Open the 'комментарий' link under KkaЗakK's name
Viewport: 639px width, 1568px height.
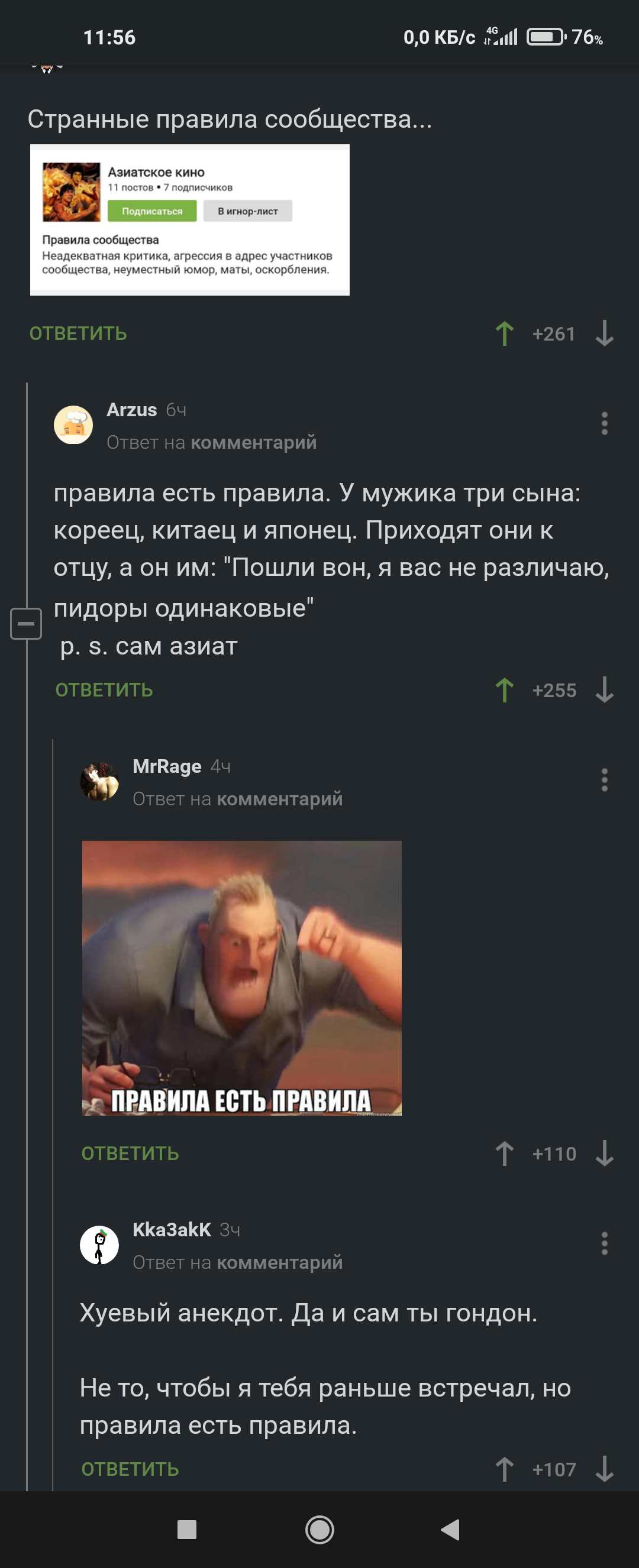(280, 1262)
